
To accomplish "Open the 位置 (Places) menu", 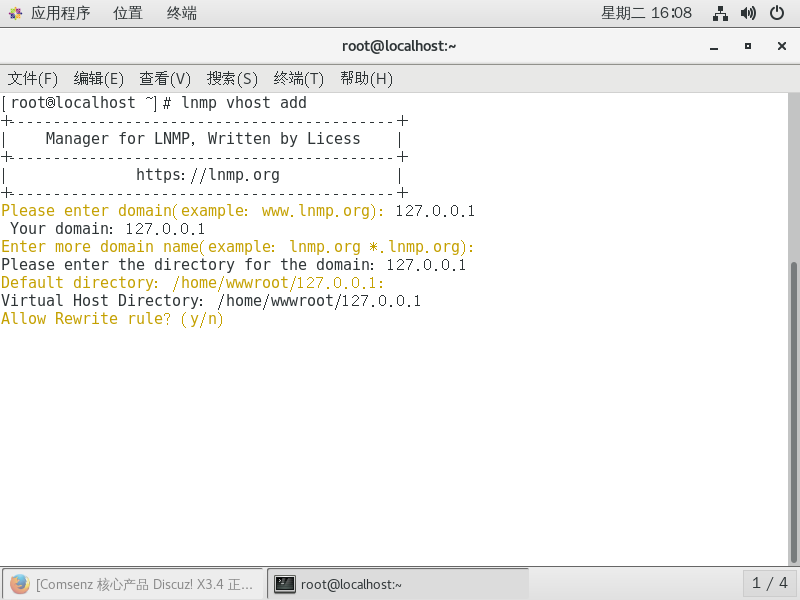I will [x=128, y=13].
